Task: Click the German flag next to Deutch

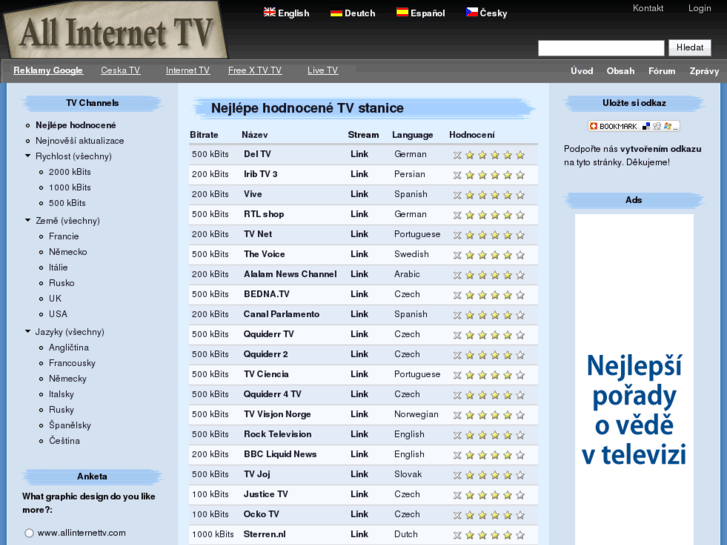Action: (x=336, y=13)
